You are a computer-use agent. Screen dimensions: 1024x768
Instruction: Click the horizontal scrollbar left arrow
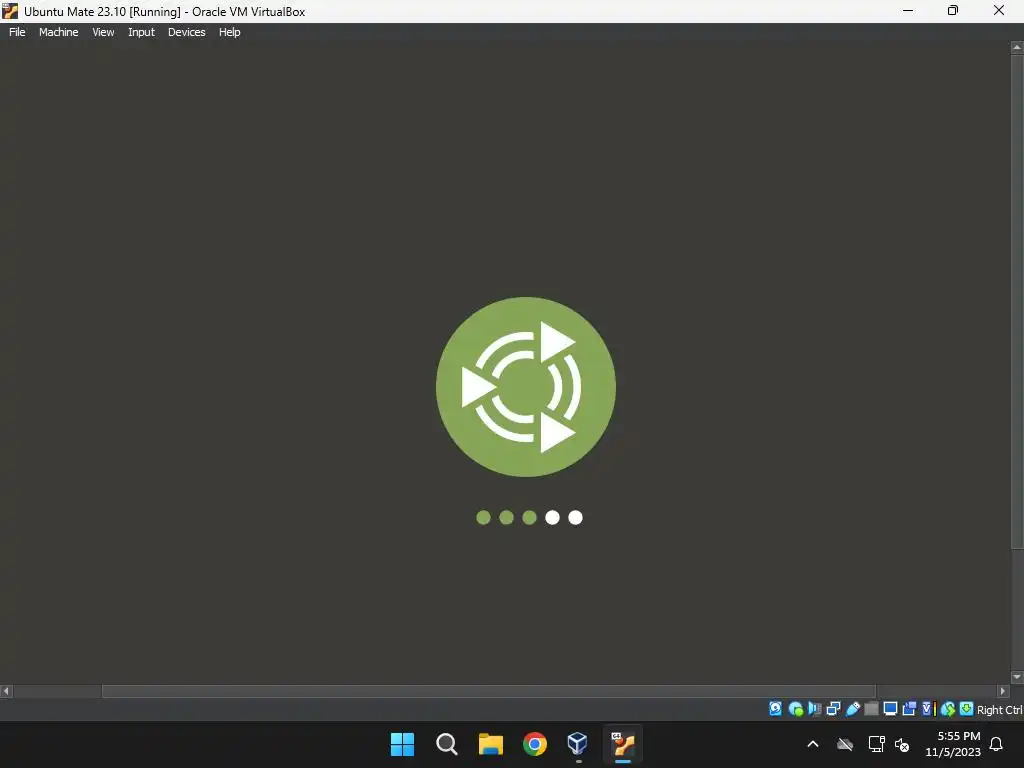click(6, 691)
